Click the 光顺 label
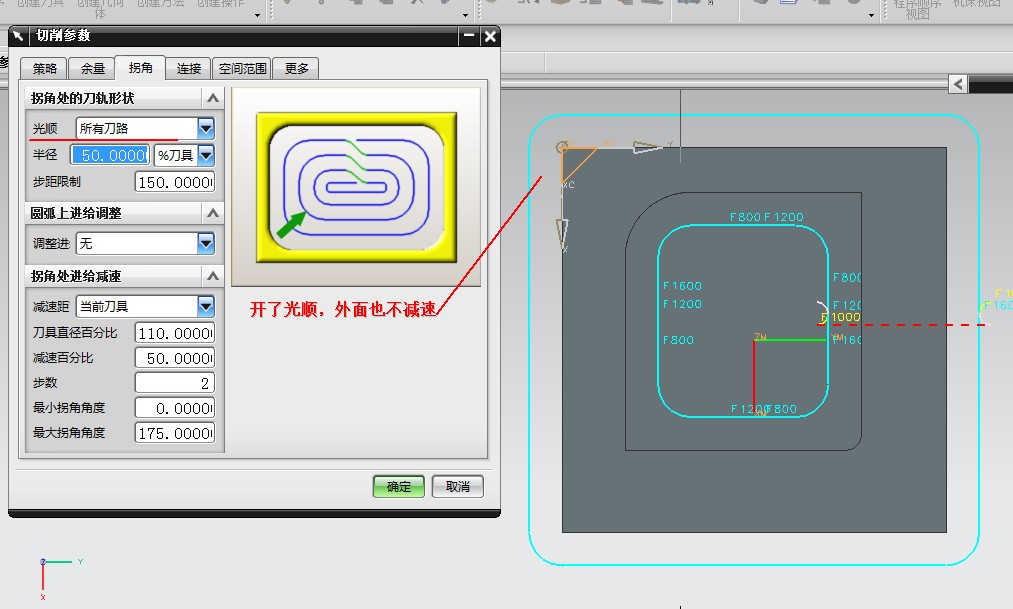1013x609 pixels. (45, 129)
